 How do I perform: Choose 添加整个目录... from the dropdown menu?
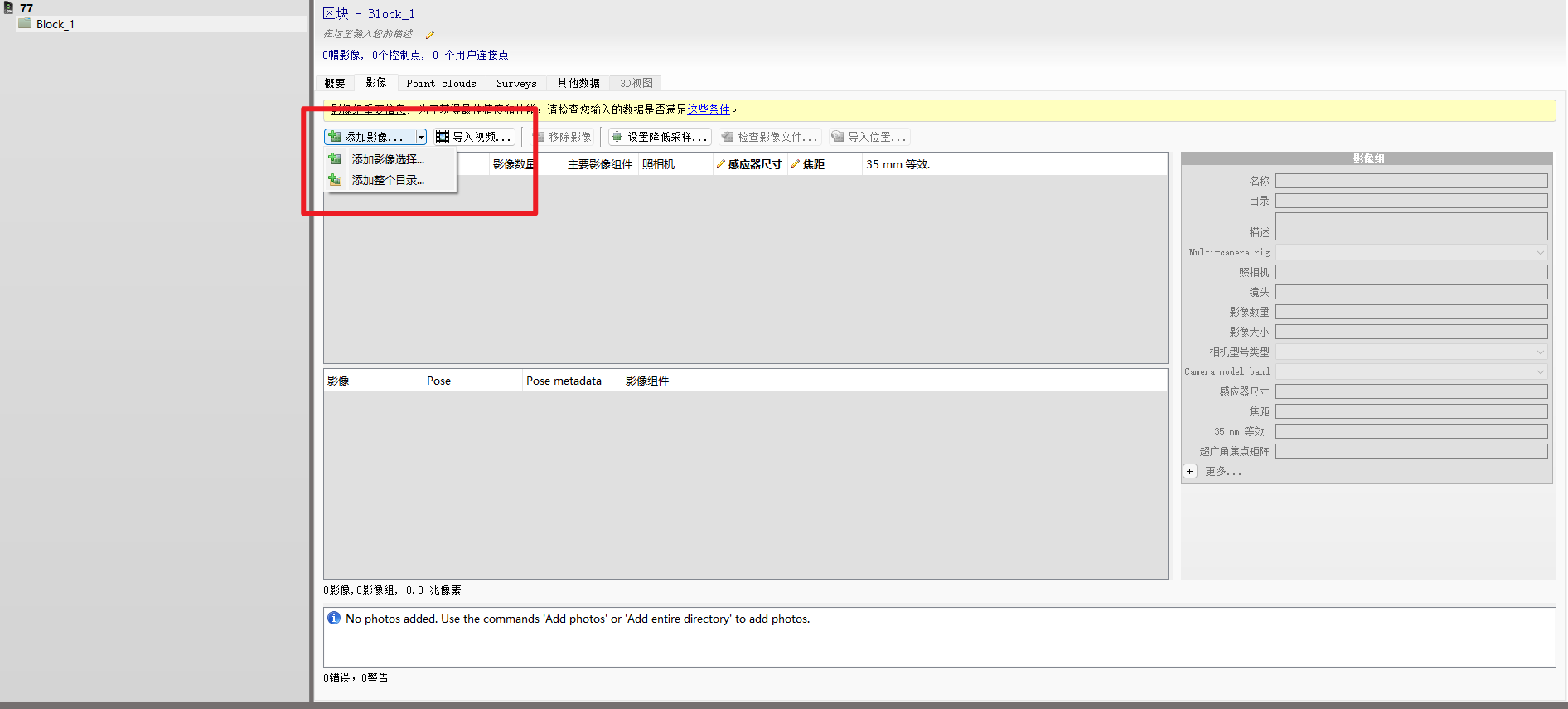[x=388, y=180]
